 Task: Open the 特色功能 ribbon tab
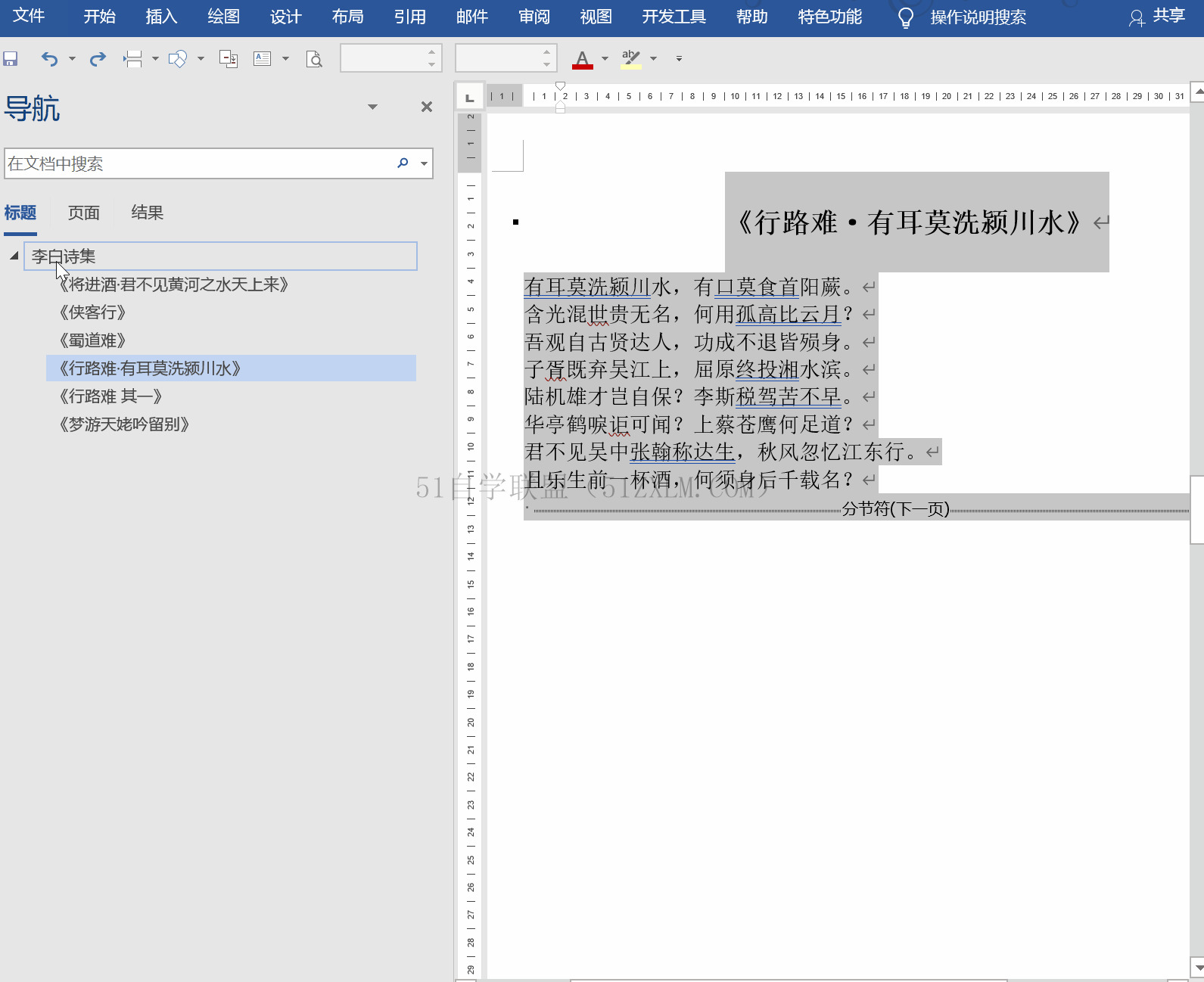tap(829, 17)
